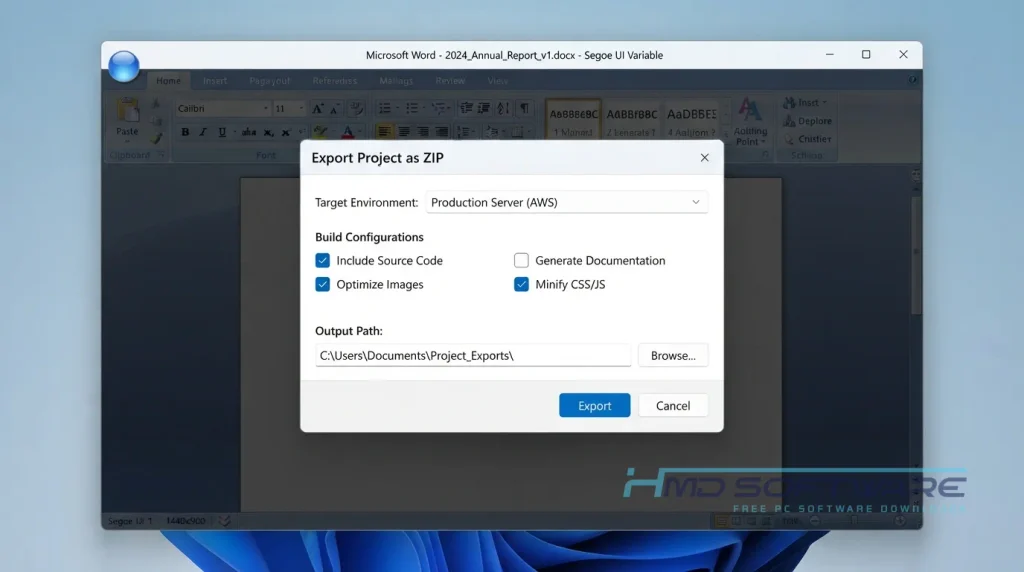1024x572 pixels.
Task: Disable Minify CSS/JS checkbox
Action: coord(521,284)
